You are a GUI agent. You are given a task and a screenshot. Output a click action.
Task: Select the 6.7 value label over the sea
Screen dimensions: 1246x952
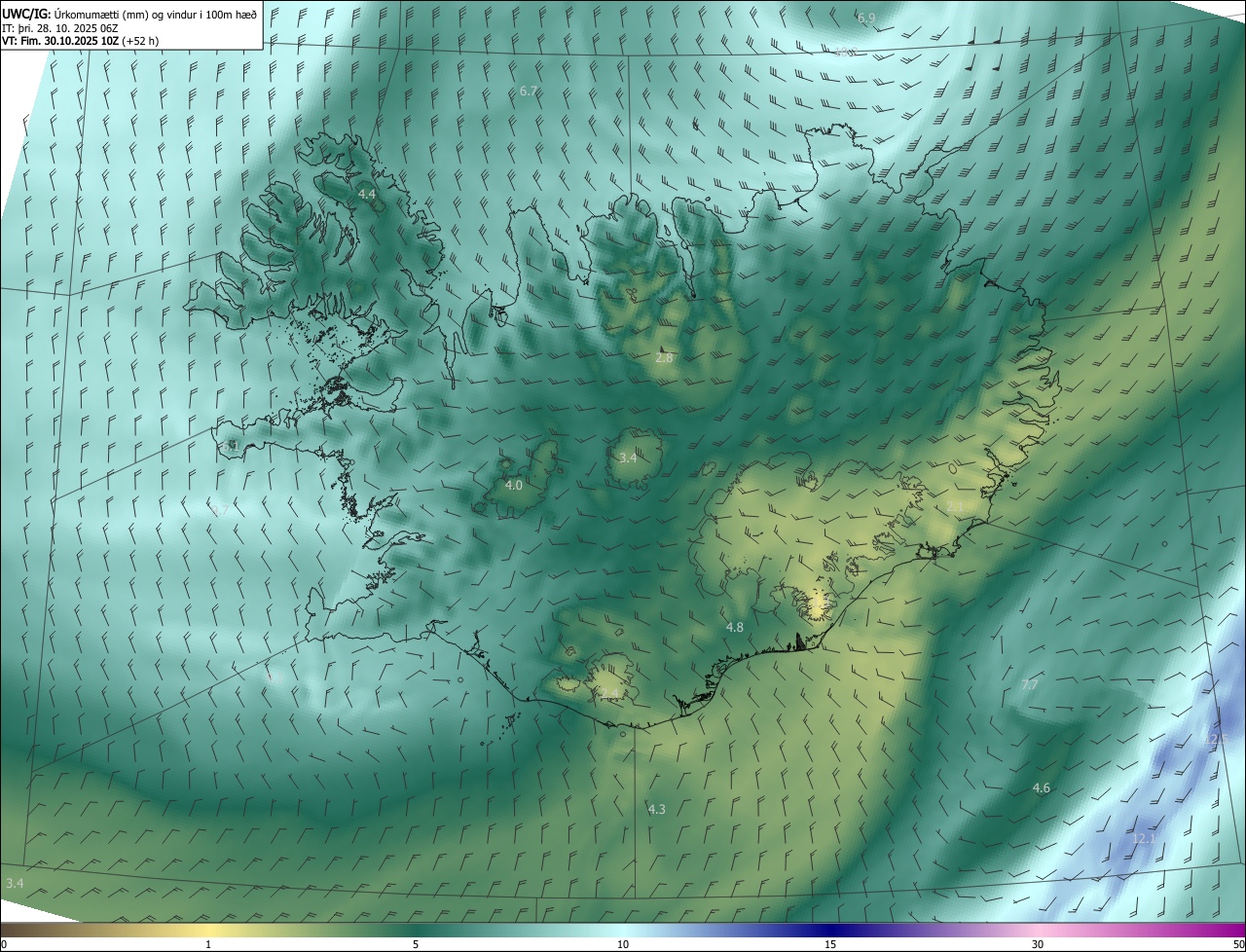[x=529, y=91]
